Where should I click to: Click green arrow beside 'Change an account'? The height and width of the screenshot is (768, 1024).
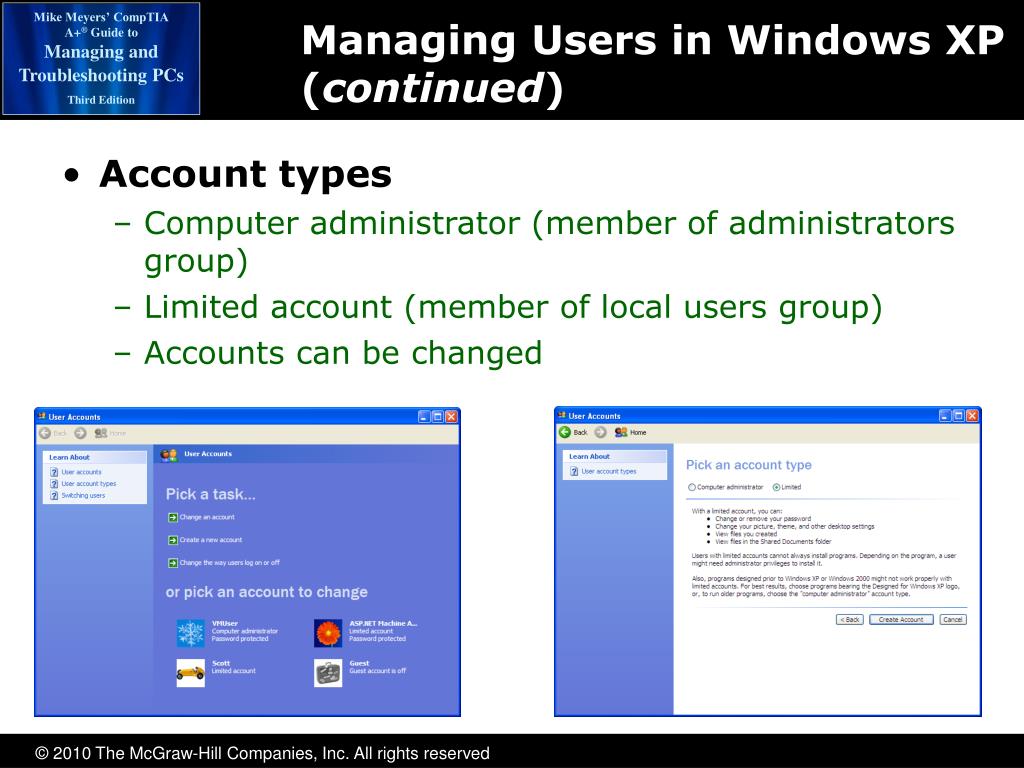click(x=173, y=517)
